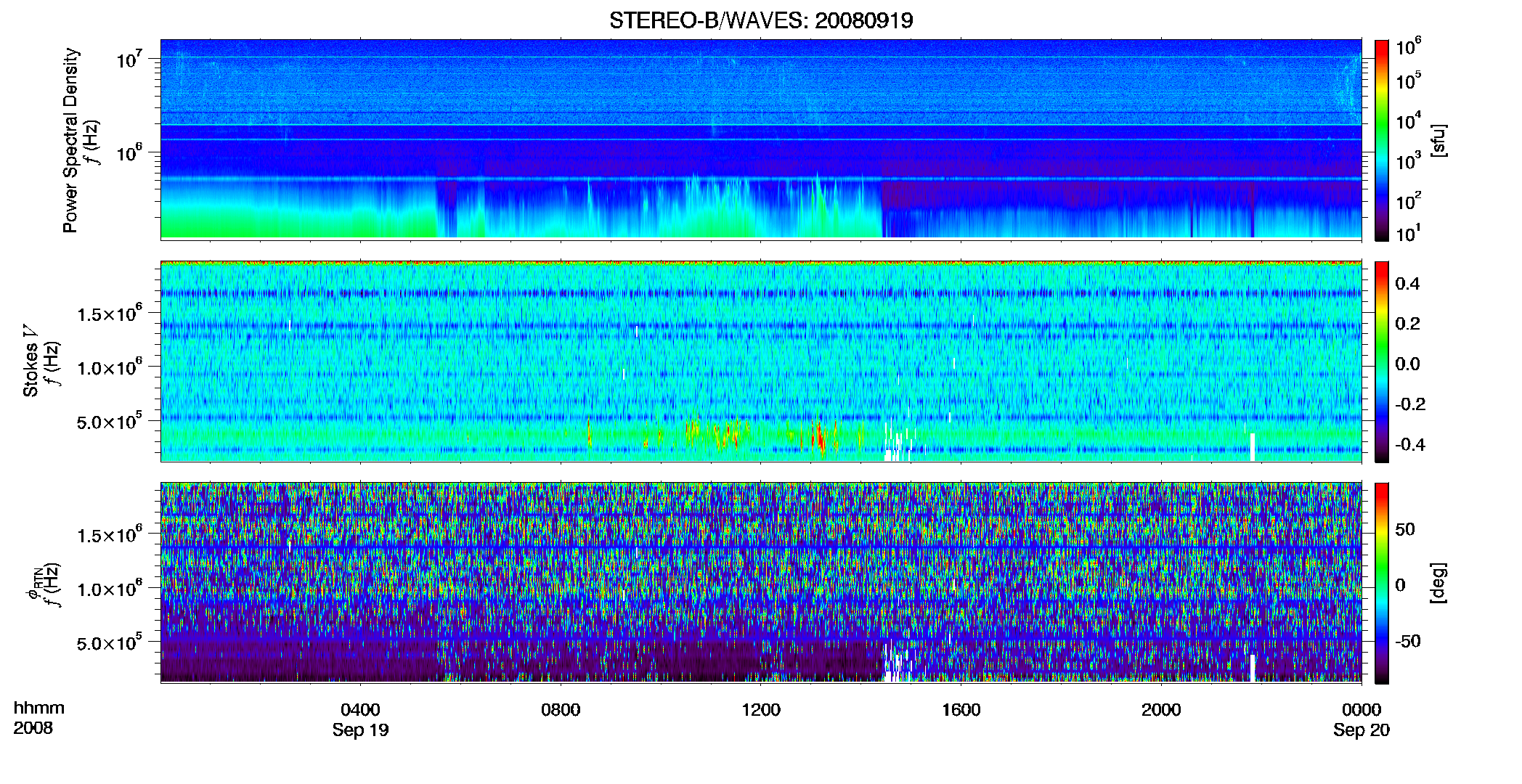Click the Sep 20 date label
This screenshot has width=1522, height=784.
pyautogui.click(x=1362, y=730)
